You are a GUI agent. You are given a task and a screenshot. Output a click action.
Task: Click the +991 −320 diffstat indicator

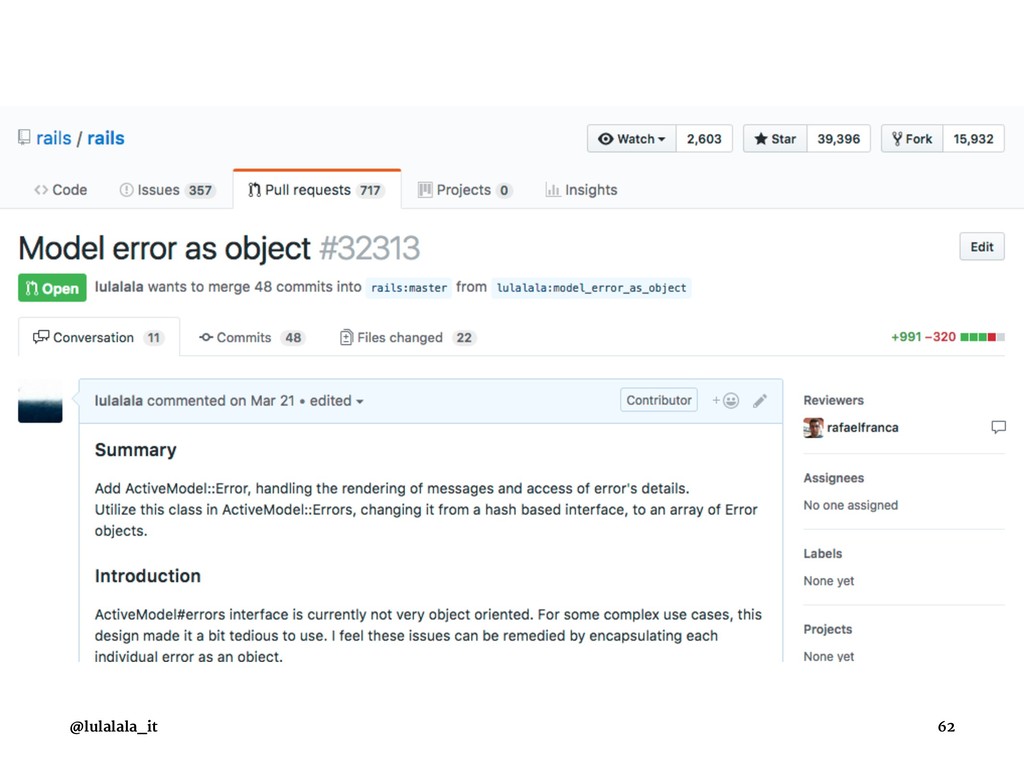point(948,337)
